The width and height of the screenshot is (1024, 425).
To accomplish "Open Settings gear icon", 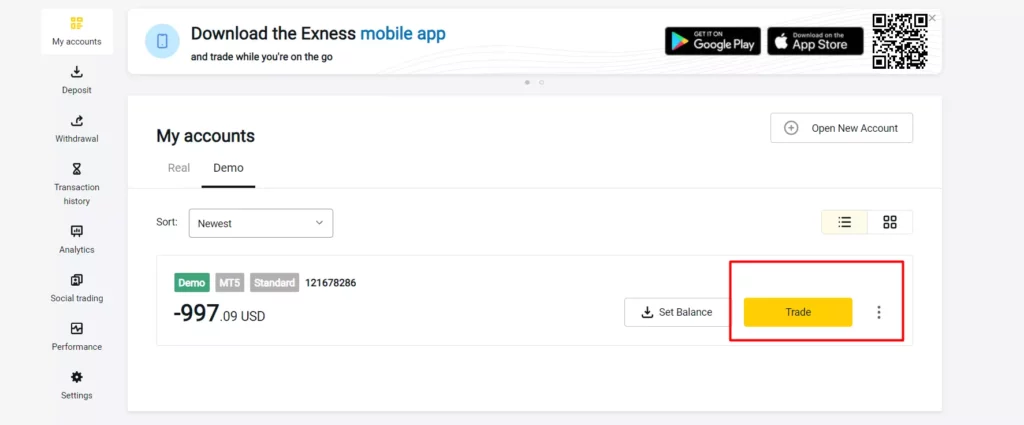I will (77, 377).
